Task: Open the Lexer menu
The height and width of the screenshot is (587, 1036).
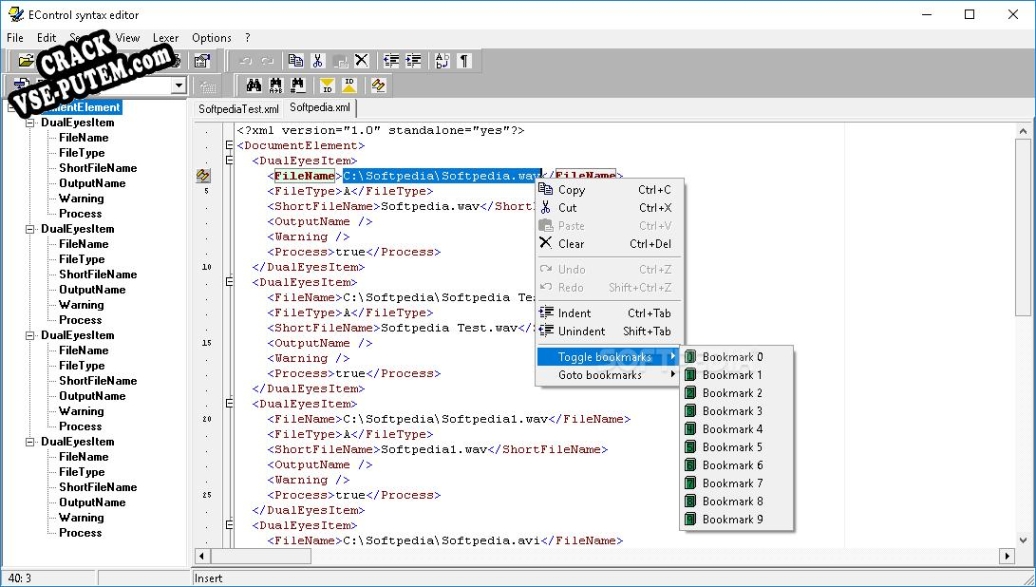Action: [x=165, y=38]
